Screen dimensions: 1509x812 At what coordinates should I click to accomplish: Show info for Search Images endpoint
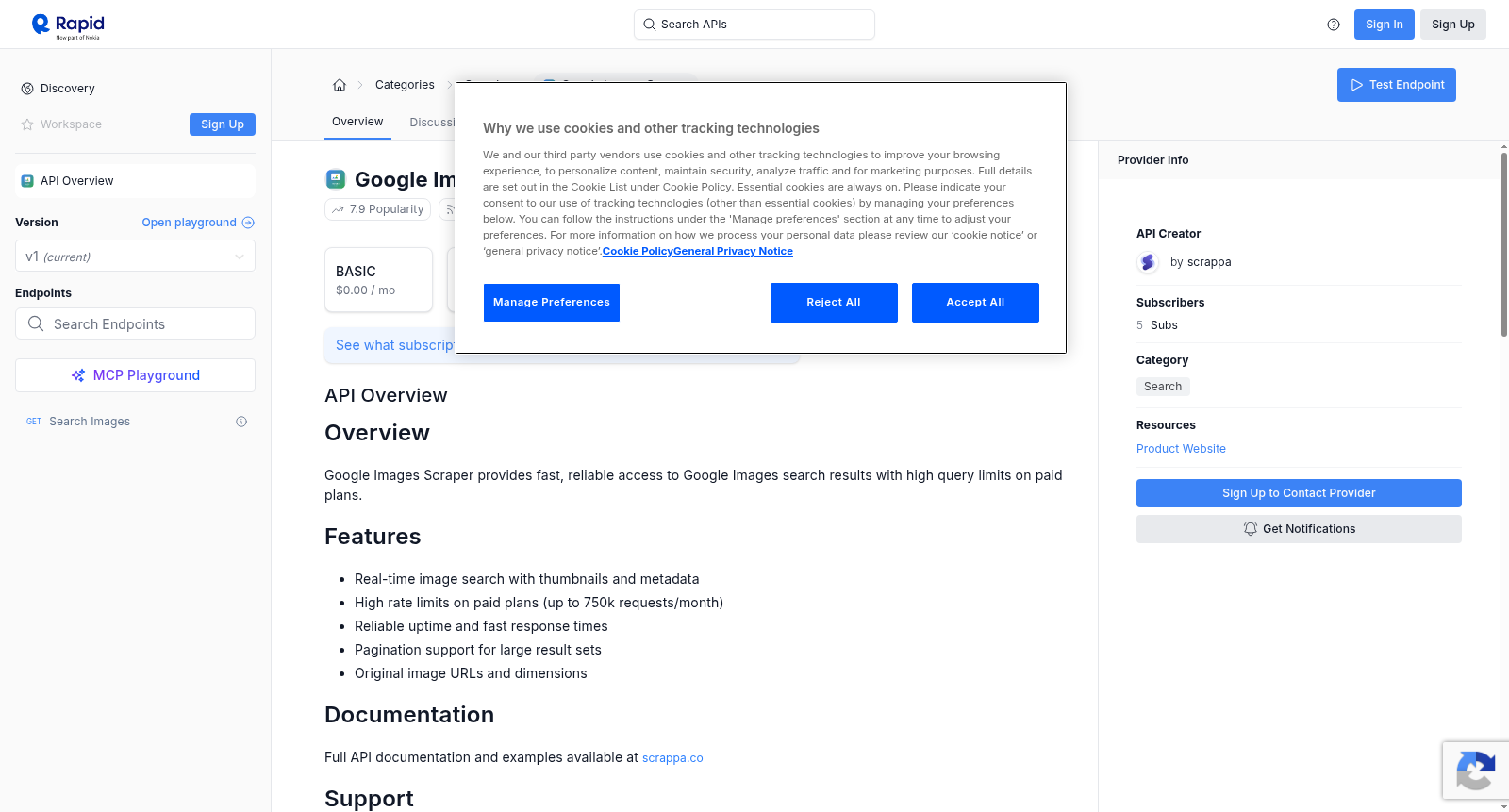(241, 422)
